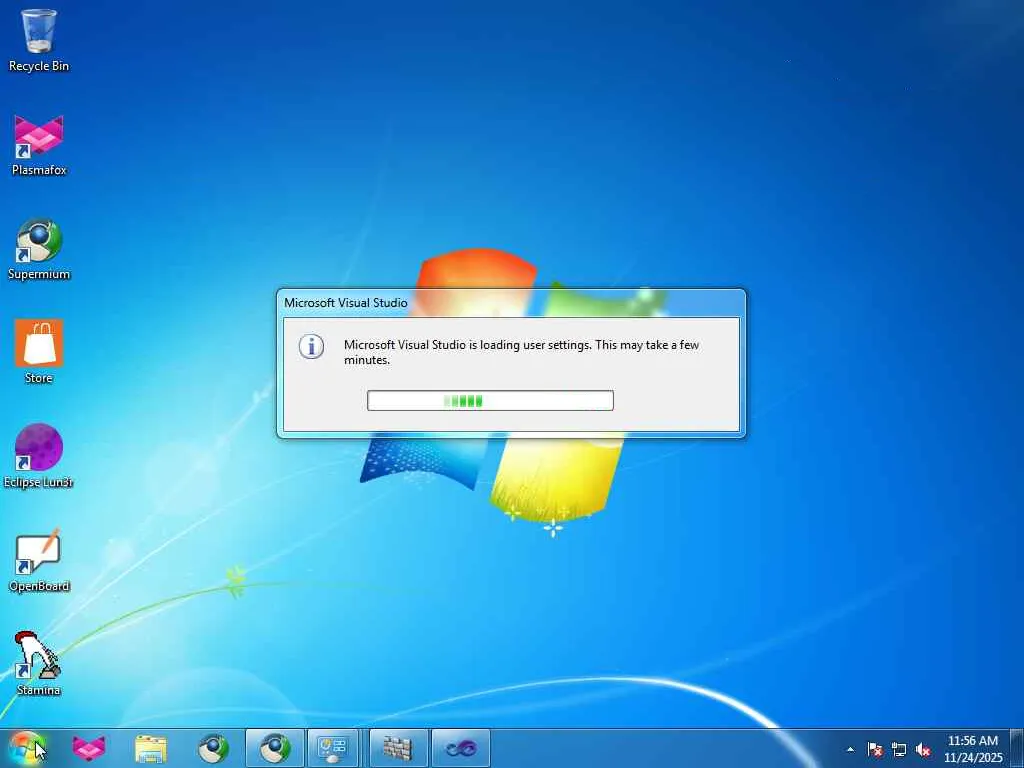The height and width of the screenshot is (768, 1024).
Task: Open the Control Panel taskbar button
Action: [x=333, y=748]
